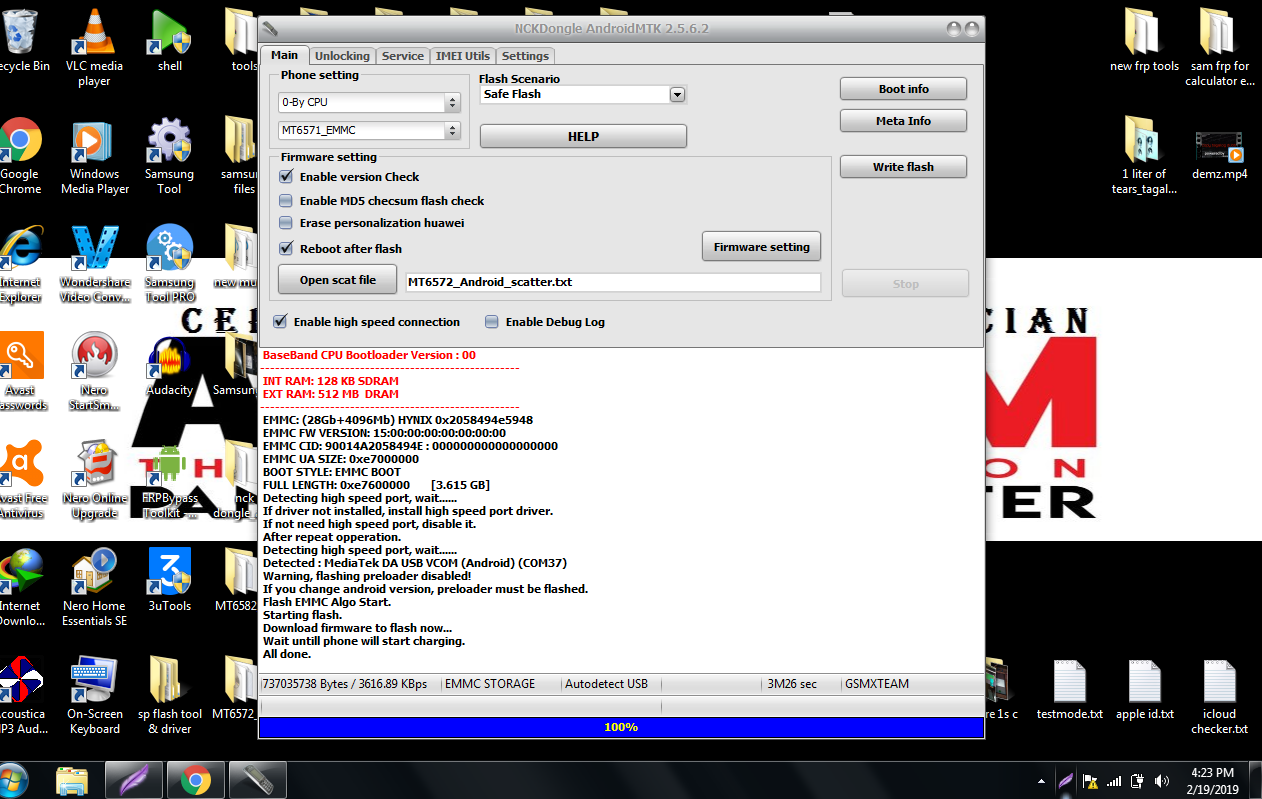Open Windows Explorer from the taskbar
The width and height of the screenshot is (1262, 799).
pos(72,780)
